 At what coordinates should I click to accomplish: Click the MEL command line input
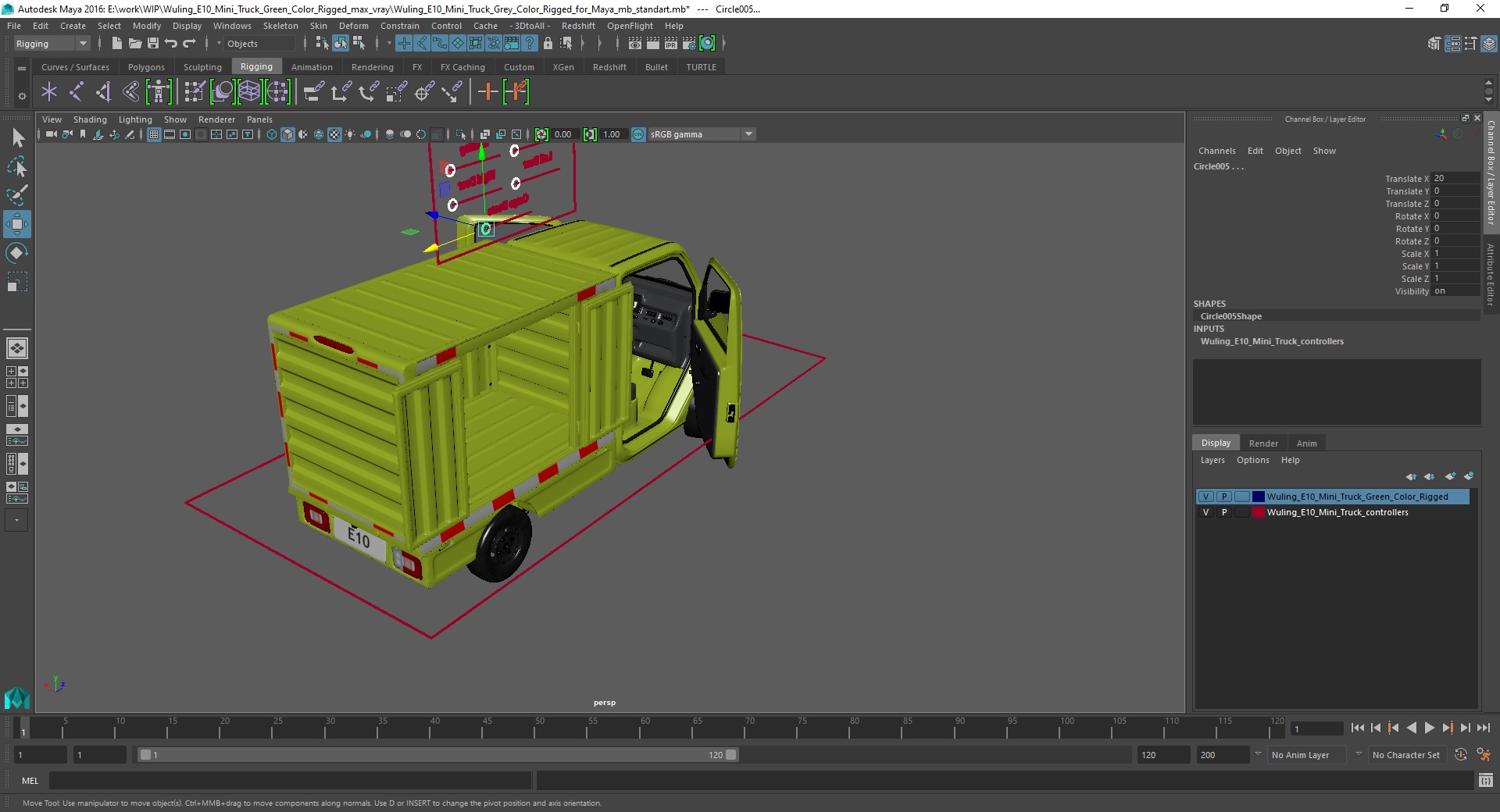[x=290, y=780]
